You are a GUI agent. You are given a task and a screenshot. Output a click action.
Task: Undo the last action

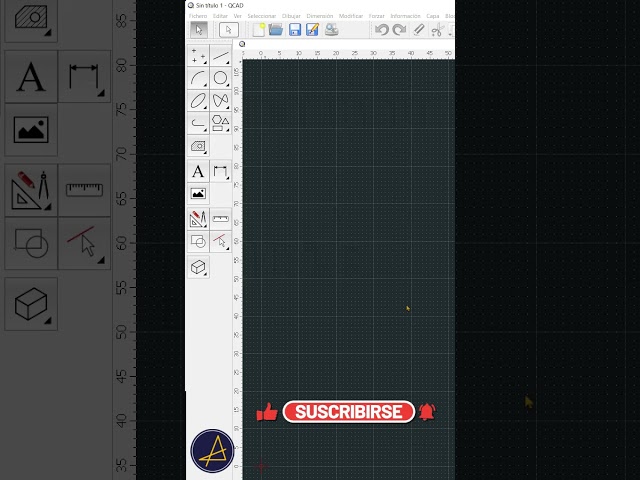(382, 30)
